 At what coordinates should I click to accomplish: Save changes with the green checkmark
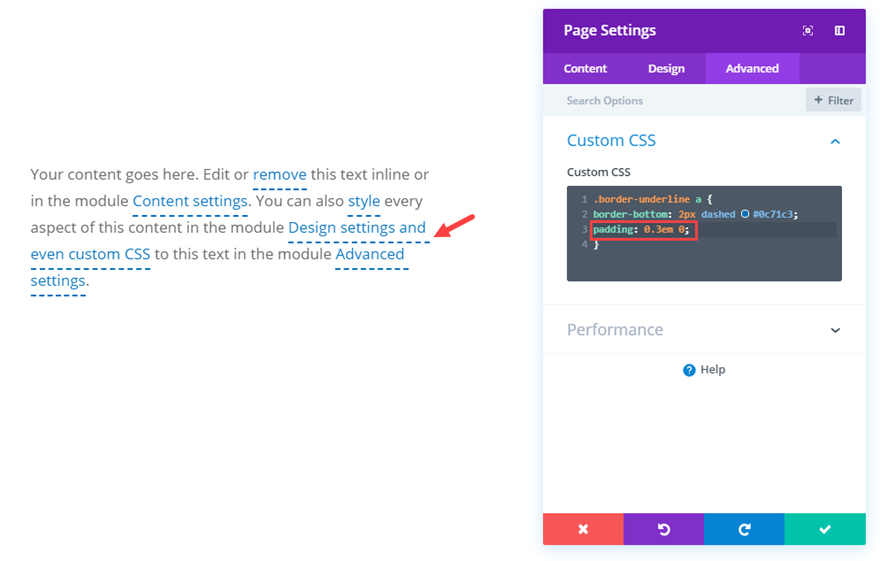point(825,529)
